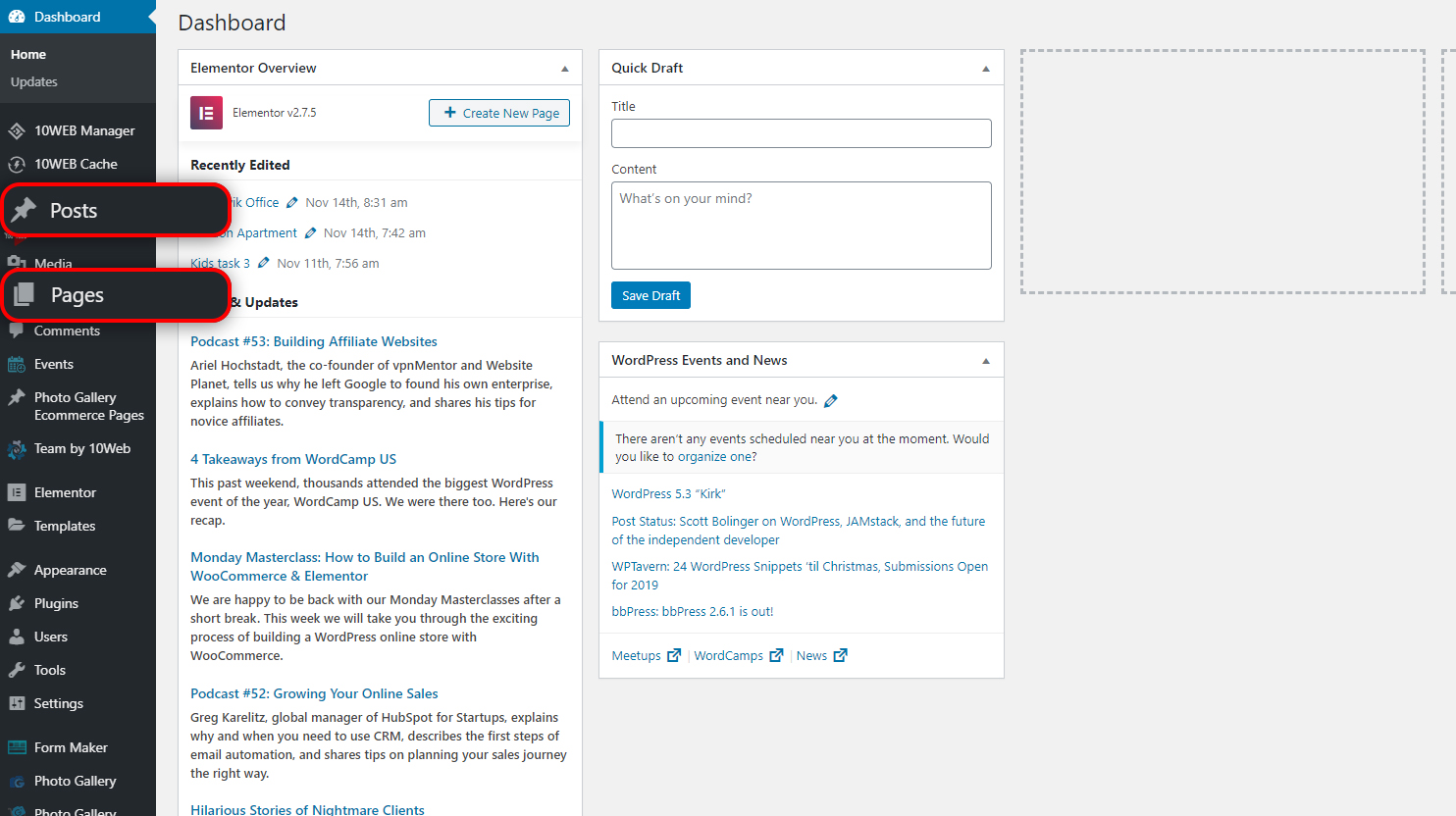Focus the Quick Draft Title field
1456x816 pixels.
coord(802,133)
